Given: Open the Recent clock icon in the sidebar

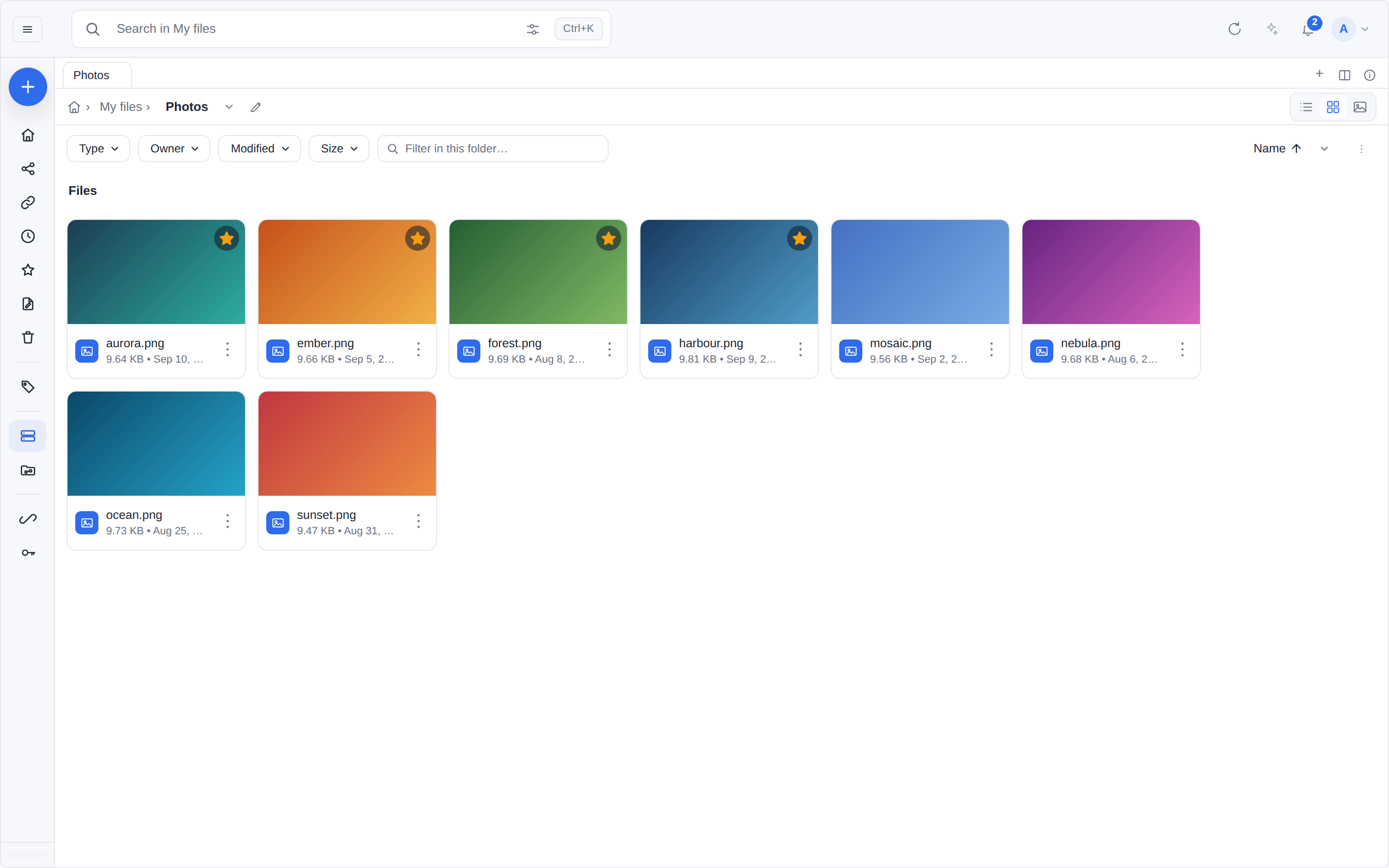Looking at the screenshot, I should 27,236.
